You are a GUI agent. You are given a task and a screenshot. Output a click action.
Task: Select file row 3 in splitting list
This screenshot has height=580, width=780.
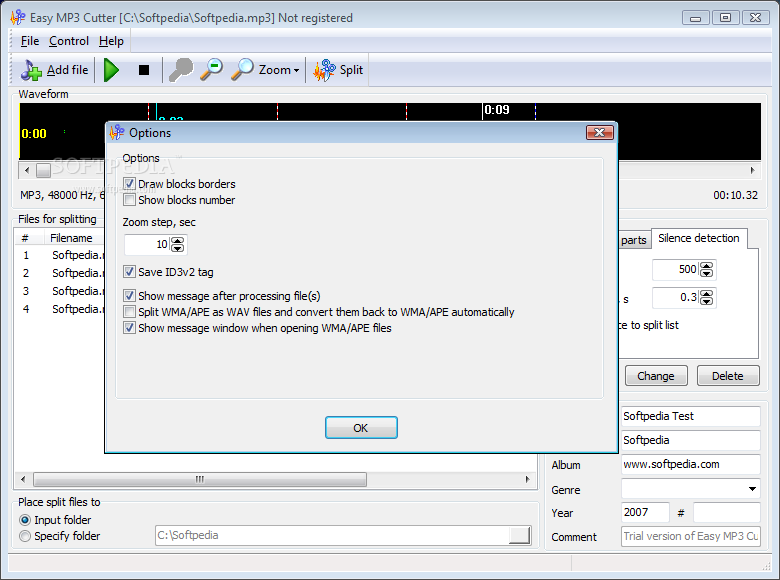click(61, 291)
